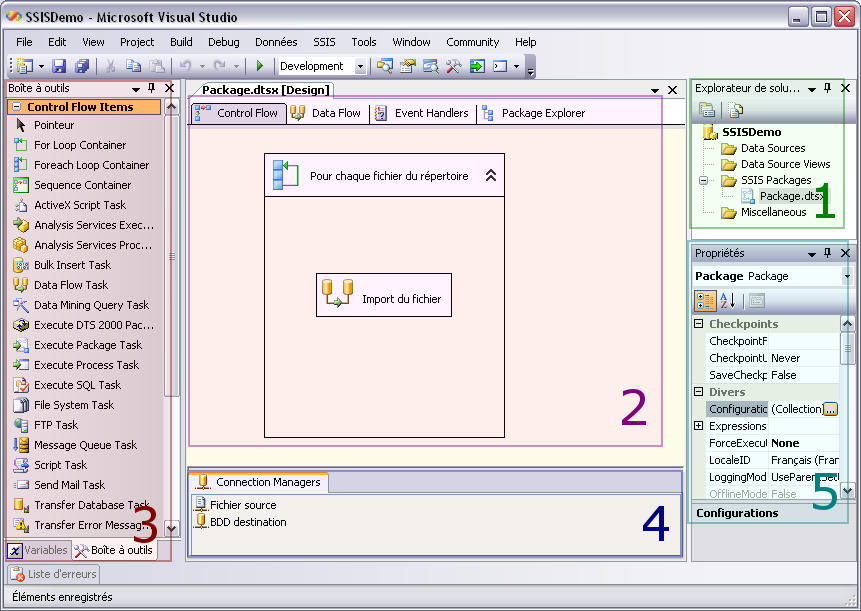This screenshot has width=861, height=611.
Task: Open the Variables tab at the bottom left
Action: tap(38, 550)
